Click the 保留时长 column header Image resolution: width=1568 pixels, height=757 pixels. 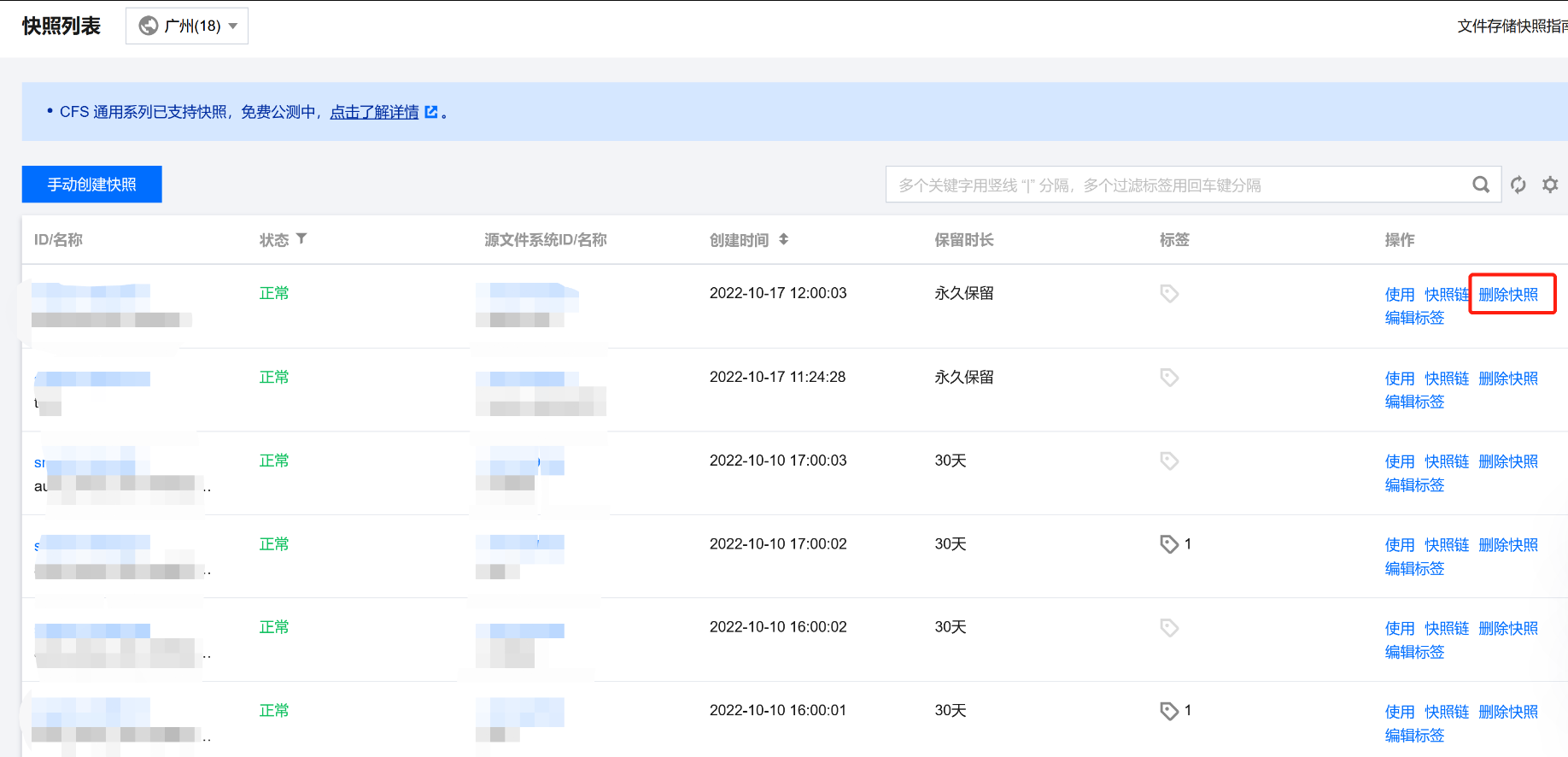click(x=964, y=240)
